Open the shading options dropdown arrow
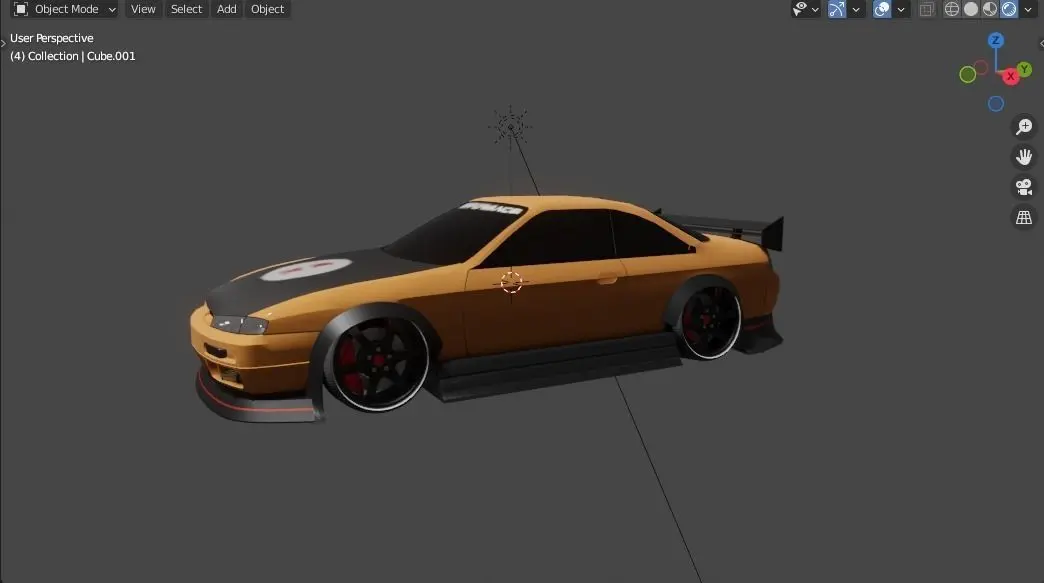1044x583 pixels. click(x=1028, y=10)
